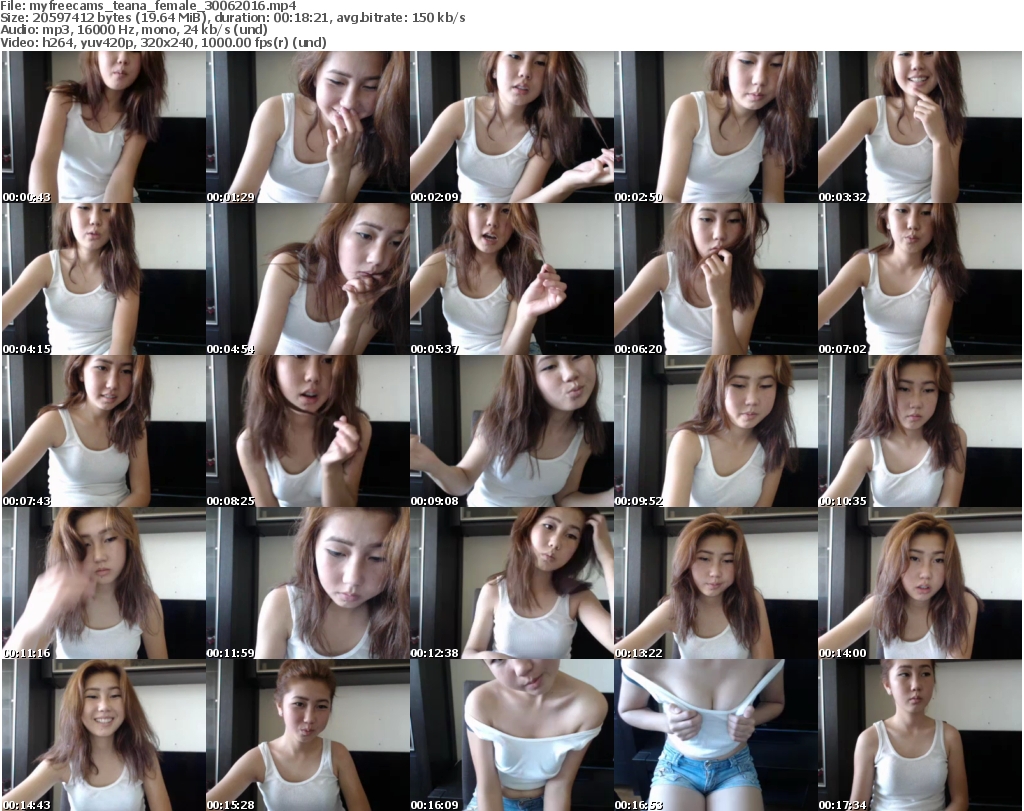The width and height of the screenshot is (1024, 811).
Task: Click the thumbnail at 00:11:59
Action: click(307, 584)
